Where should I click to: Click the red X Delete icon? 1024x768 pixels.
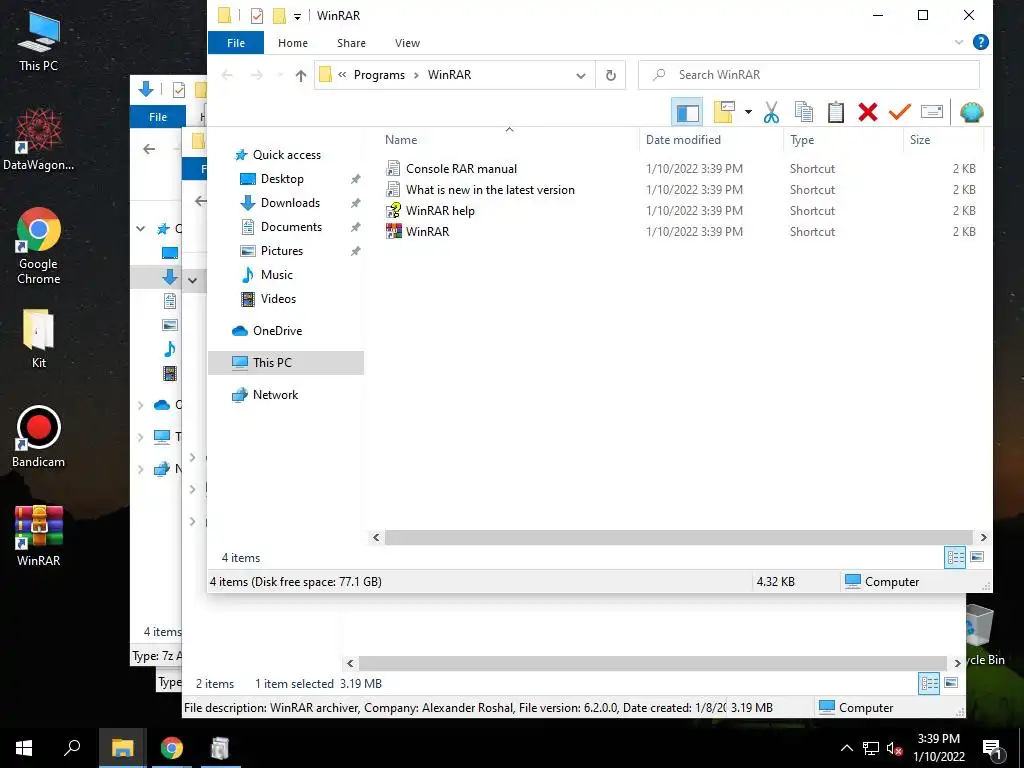pyautogui.click(x=867, y=112)
